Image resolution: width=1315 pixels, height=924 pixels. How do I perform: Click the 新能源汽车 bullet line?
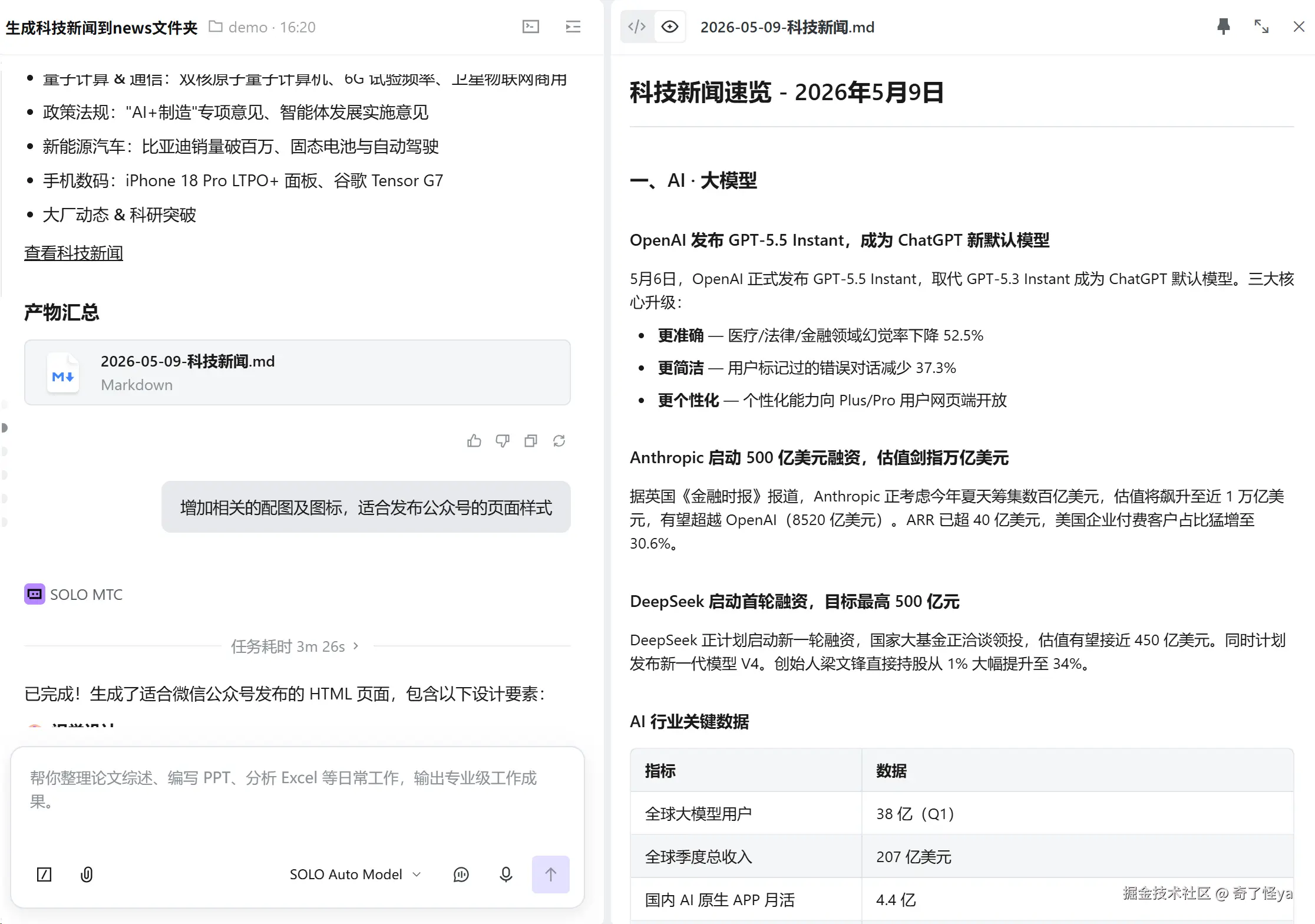(x=240, y=146)
